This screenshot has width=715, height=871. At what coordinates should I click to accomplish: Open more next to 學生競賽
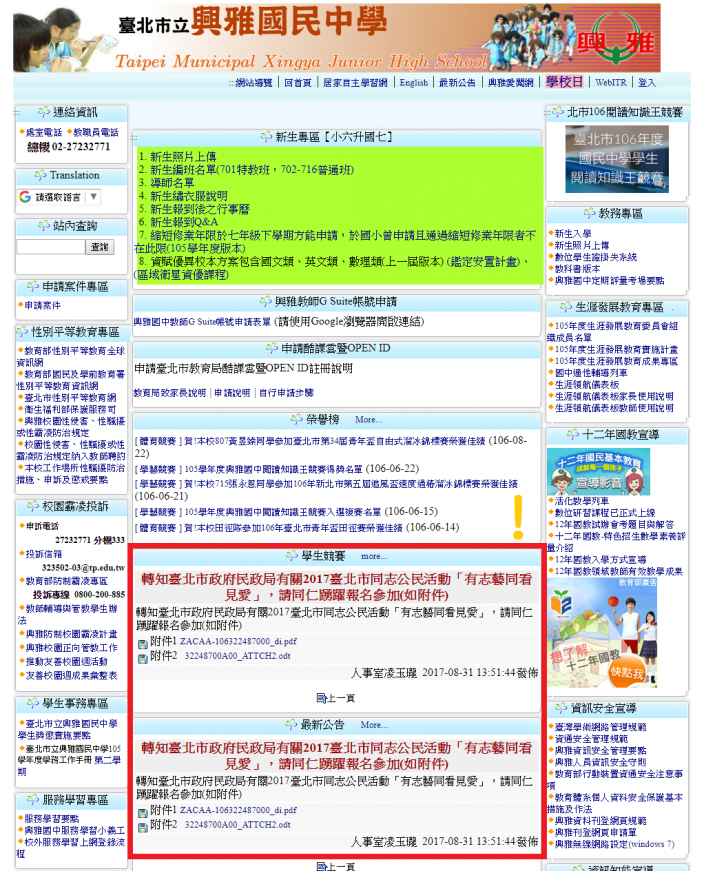[373, 556]
